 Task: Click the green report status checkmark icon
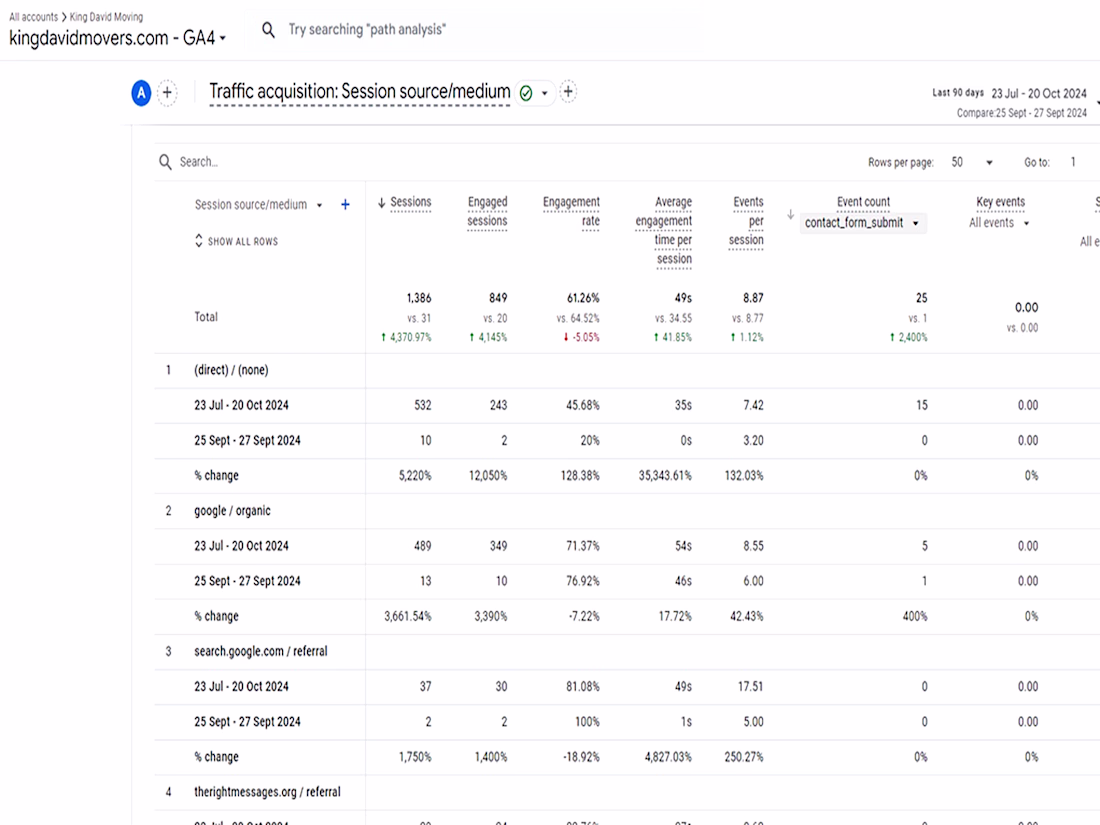click(526, 93)
